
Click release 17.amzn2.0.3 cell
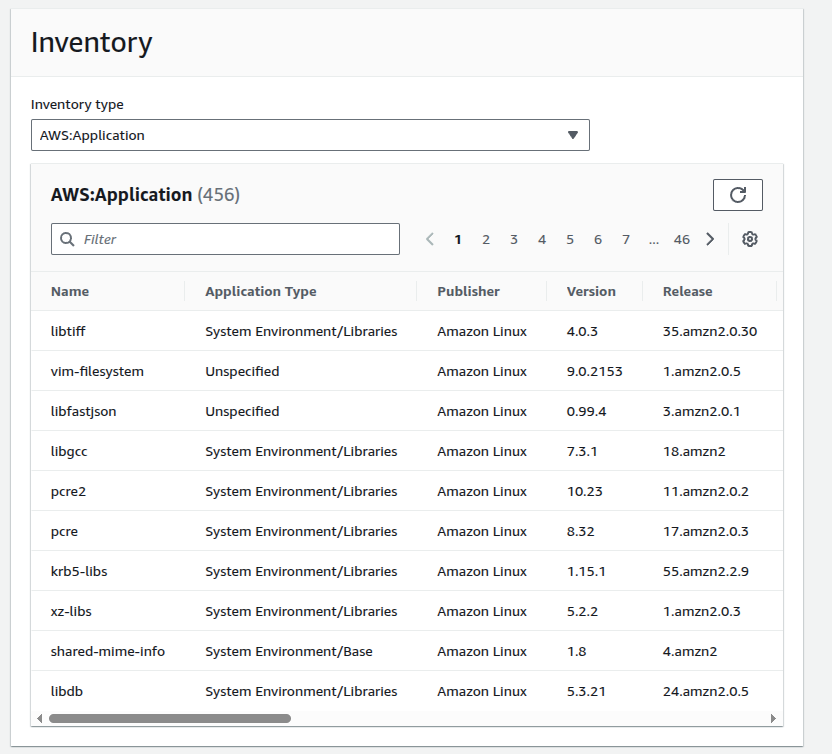706,531
